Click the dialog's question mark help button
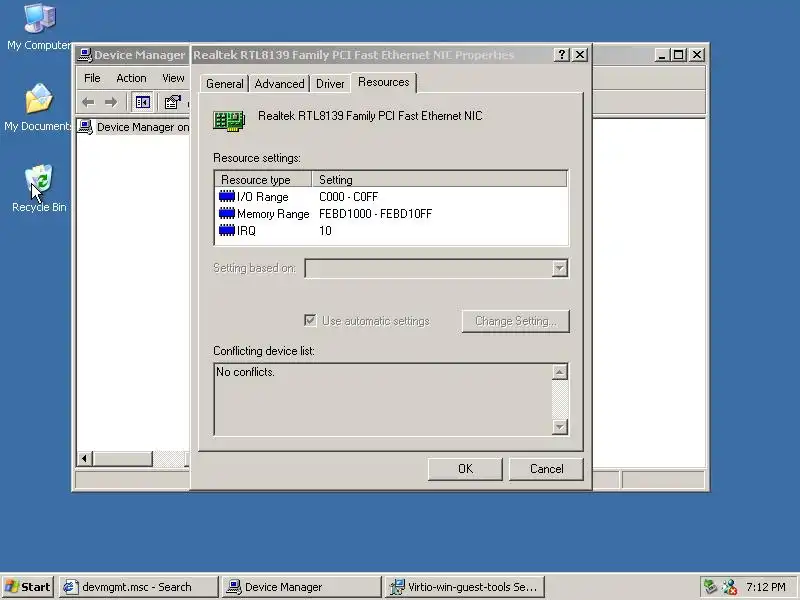This screenshot has width=800, height=600. (x=562, y=55)
